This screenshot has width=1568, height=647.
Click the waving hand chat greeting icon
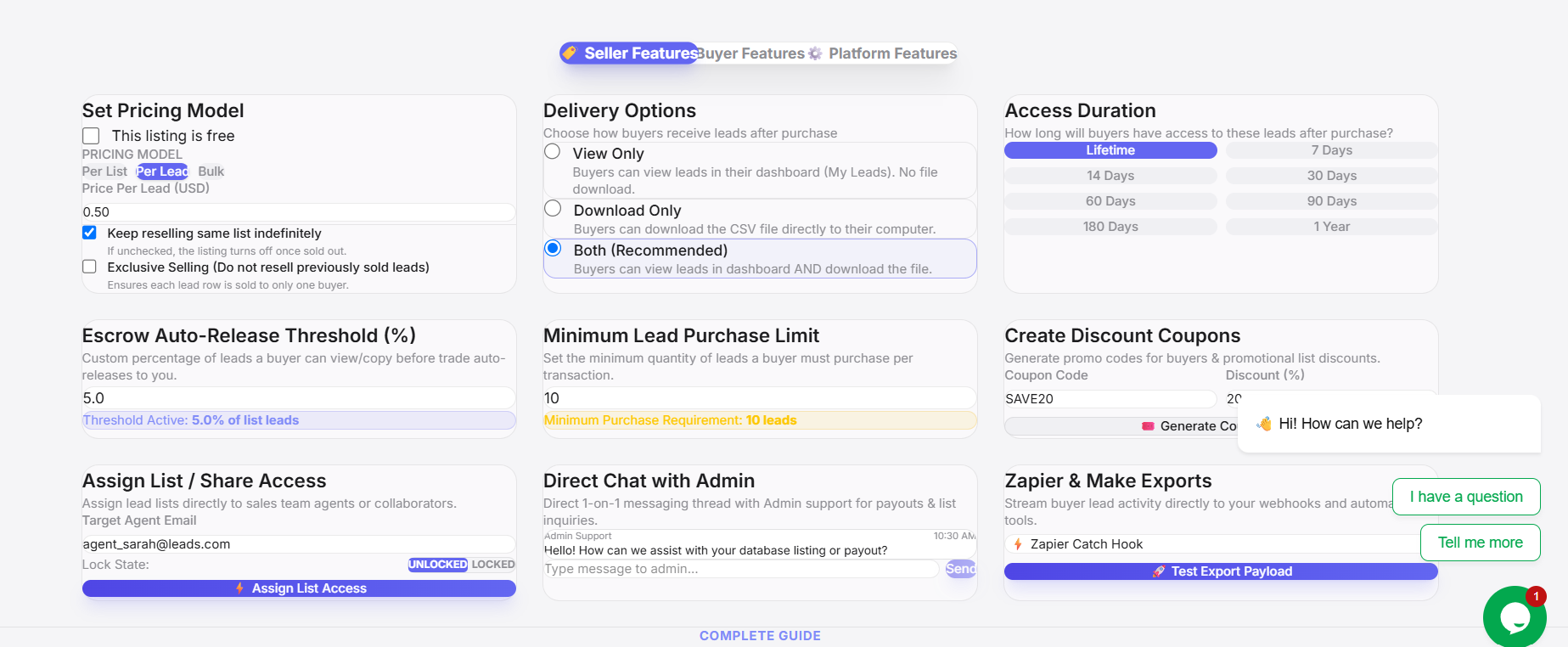click(1264, 424)
